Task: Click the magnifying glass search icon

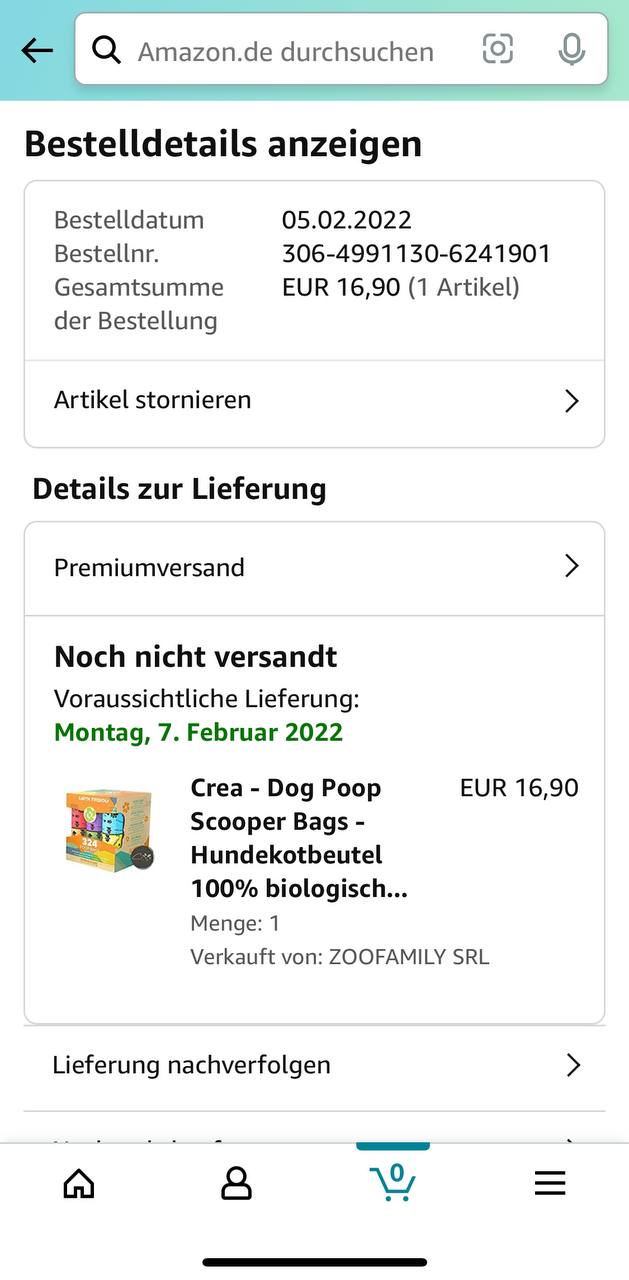Action: [x=106, y=50]
